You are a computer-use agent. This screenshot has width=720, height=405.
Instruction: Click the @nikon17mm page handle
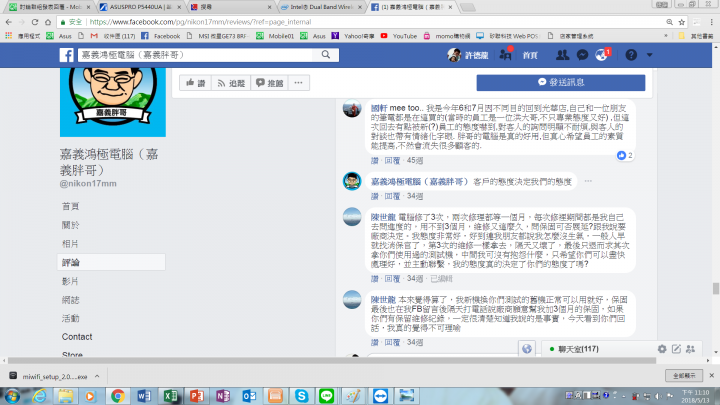pyautogui.click(x=88, y=184)
